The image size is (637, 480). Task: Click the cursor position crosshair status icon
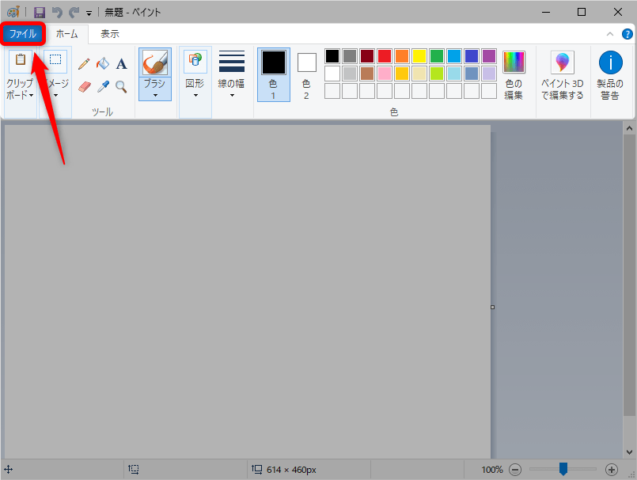pyautogui.click(x=9, y=470)
